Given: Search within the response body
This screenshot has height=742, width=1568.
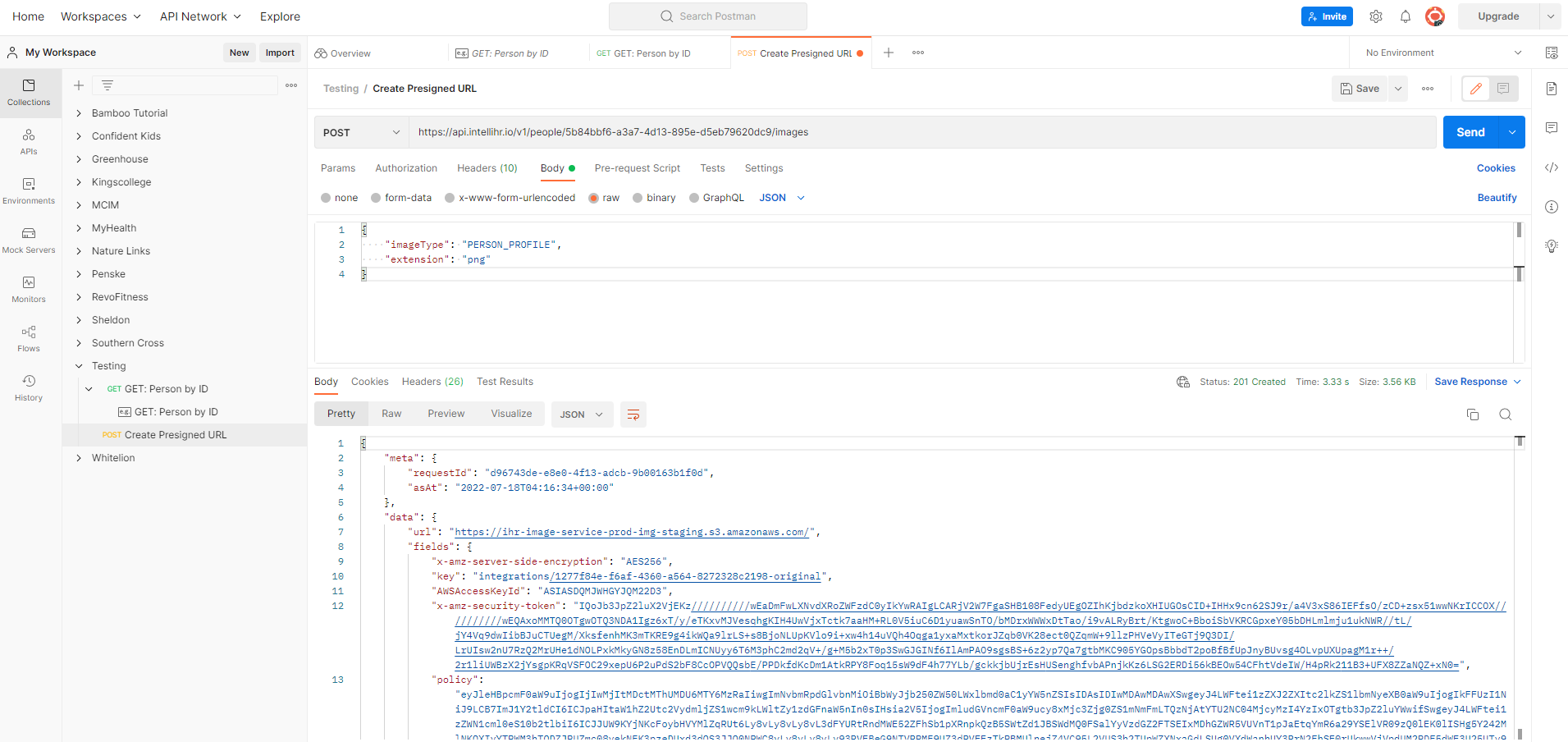Looking at the screenshot, I should 1506,415.
